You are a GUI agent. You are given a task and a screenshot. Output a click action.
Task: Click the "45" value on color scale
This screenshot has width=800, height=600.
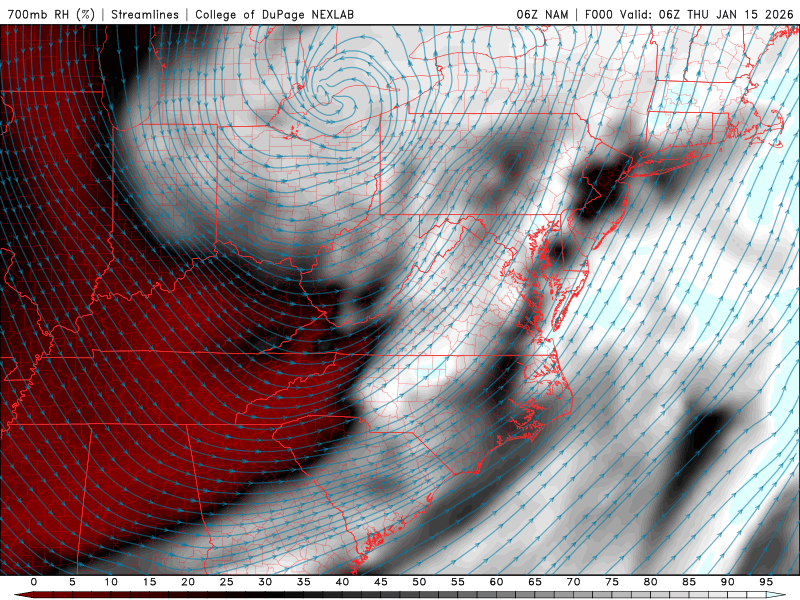click(x=381, y=582)
